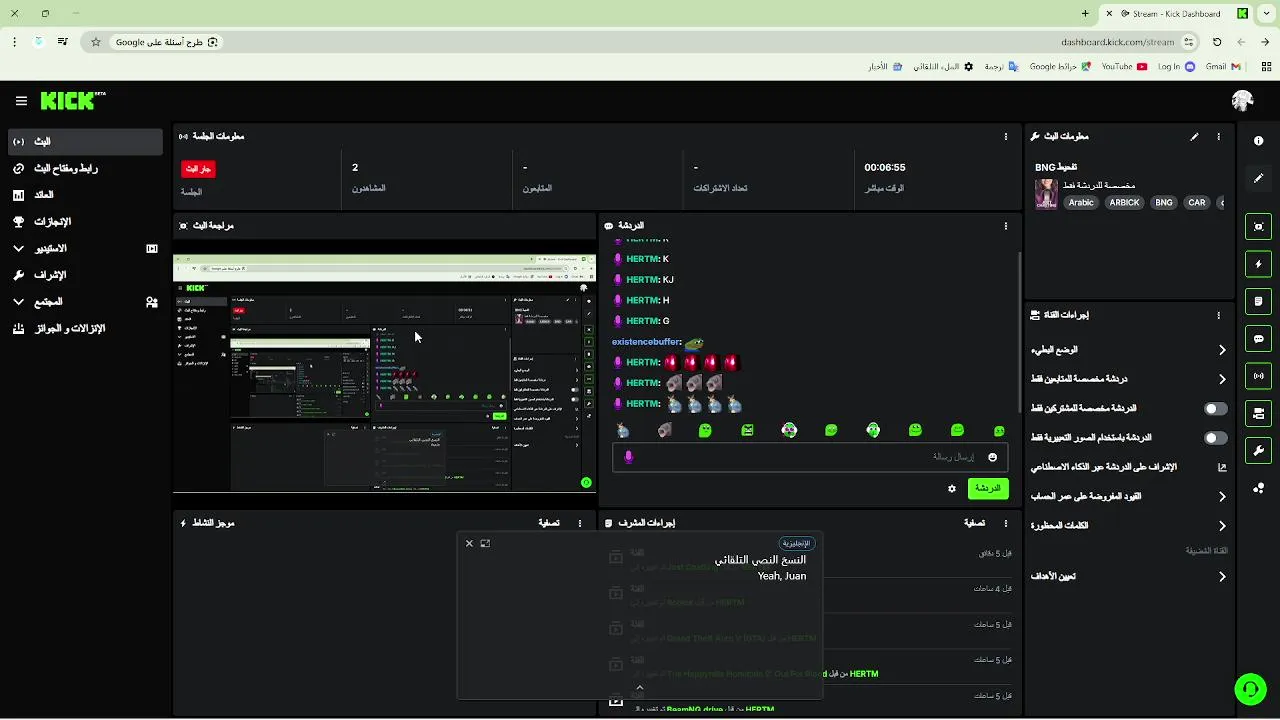Image resolution: width=1280 pixels, height=720 pixels.
Task: Open chat settings gear icon
Action: [952, 488]
